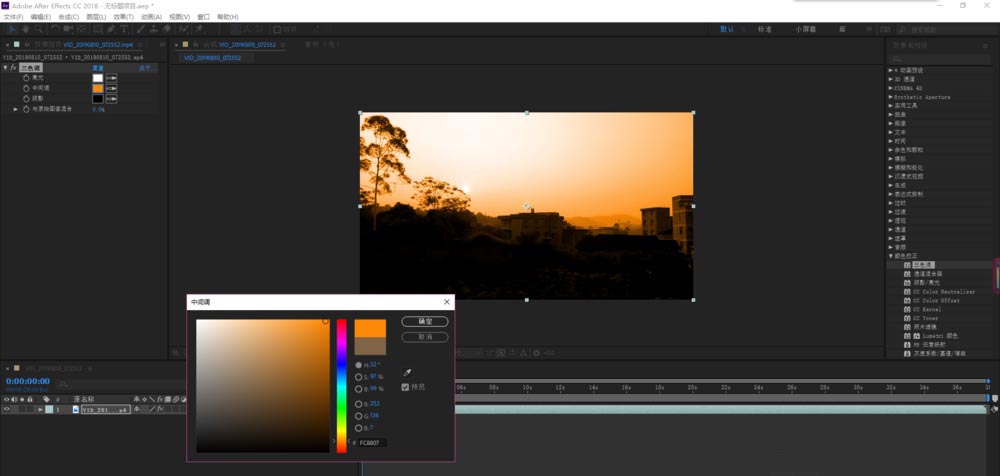The width and height of the screenshot is (1000, 476).
Task: Collapse the tritone effect group
Action: click(6, 67)
